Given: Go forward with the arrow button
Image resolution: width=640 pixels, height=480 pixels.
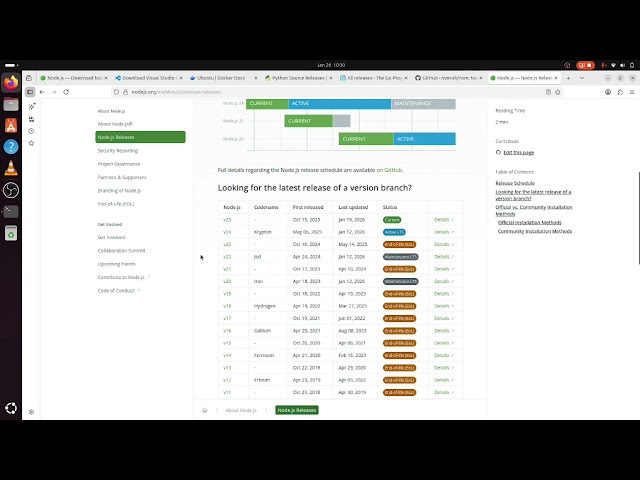Looking at the screenshot, I should point(54,92).
